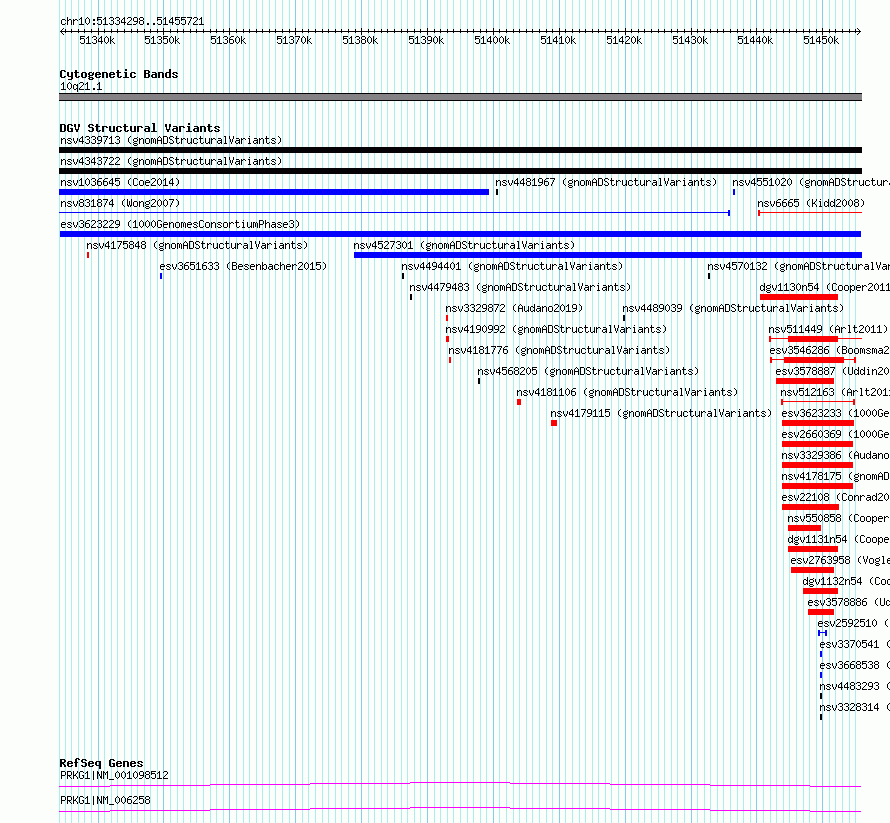
Task: Click esv3623233 variant label
Action: [x=835, y=413]
